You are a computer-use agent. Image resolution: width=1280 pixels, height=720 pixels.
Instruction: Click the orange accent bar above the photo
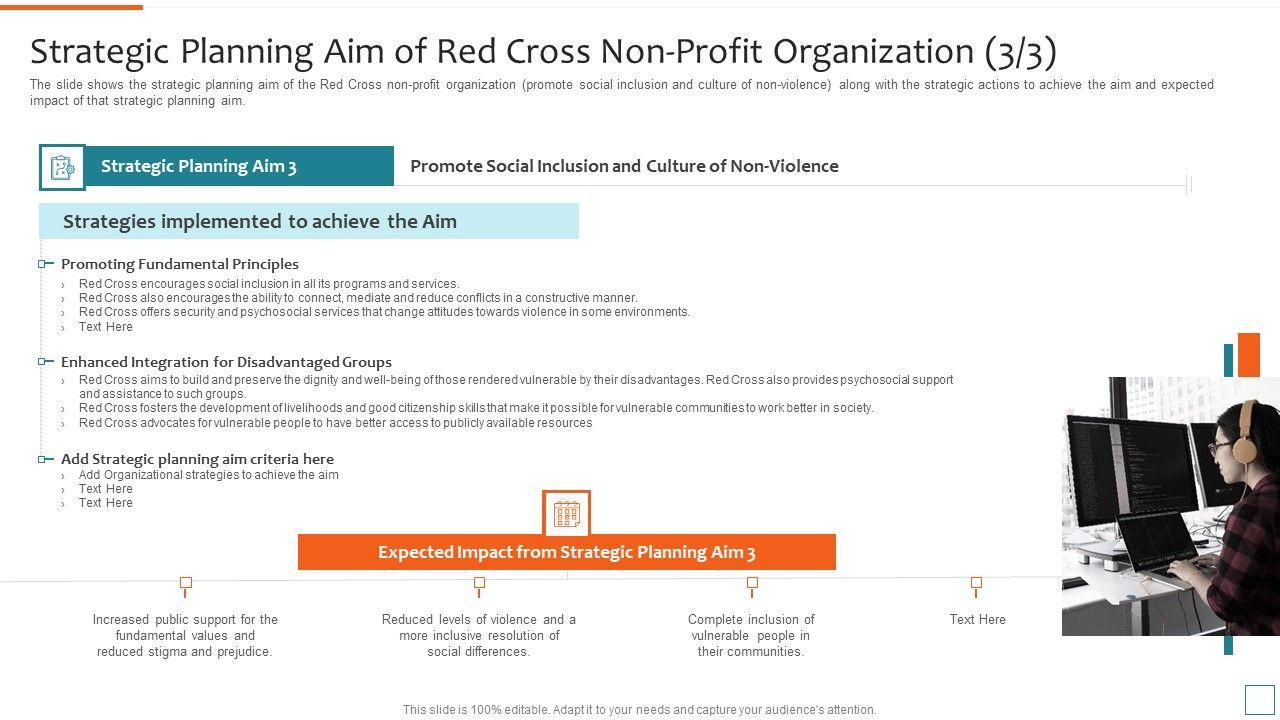click(x=1249, y=355)
